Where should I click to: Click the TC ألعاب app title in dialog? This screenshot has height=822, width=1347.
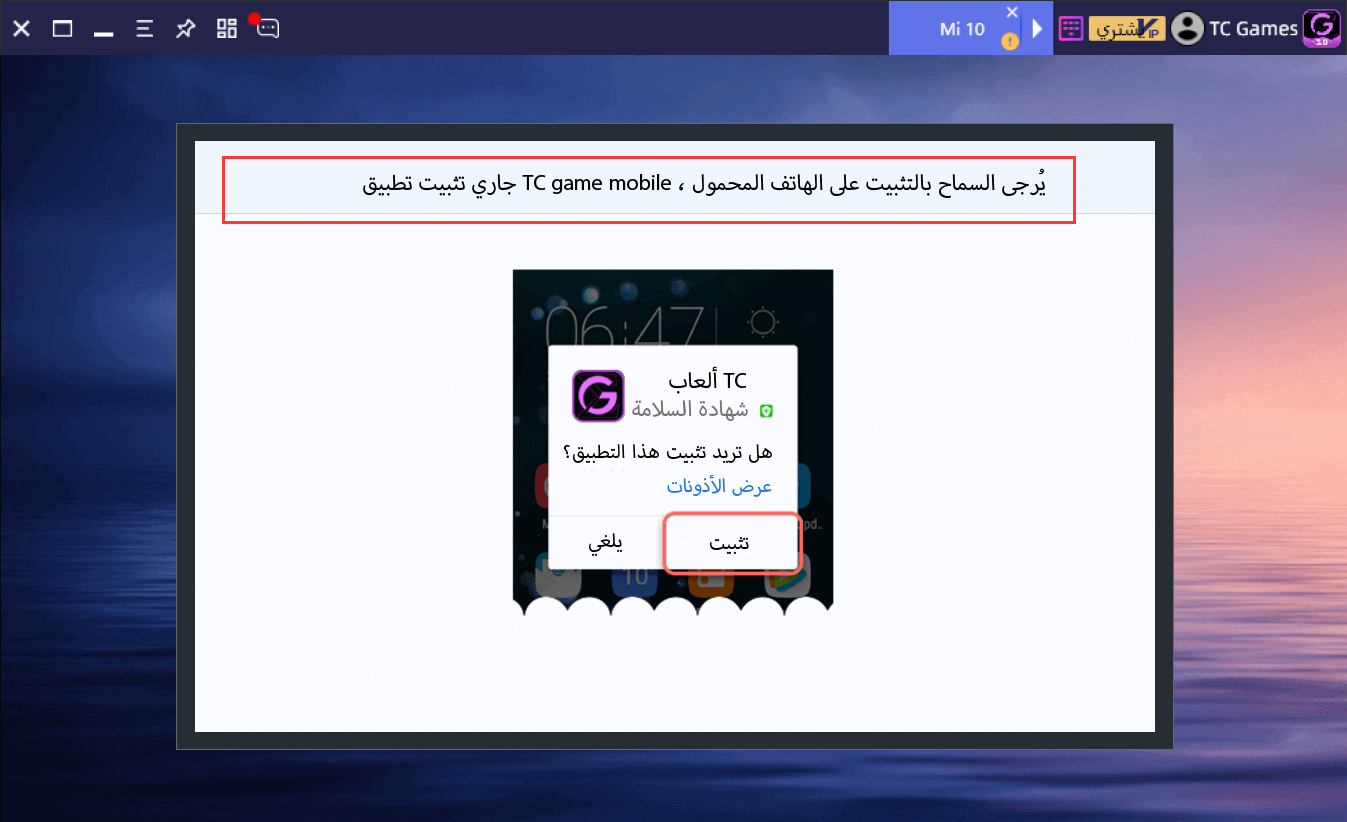(x=708, y=380)
